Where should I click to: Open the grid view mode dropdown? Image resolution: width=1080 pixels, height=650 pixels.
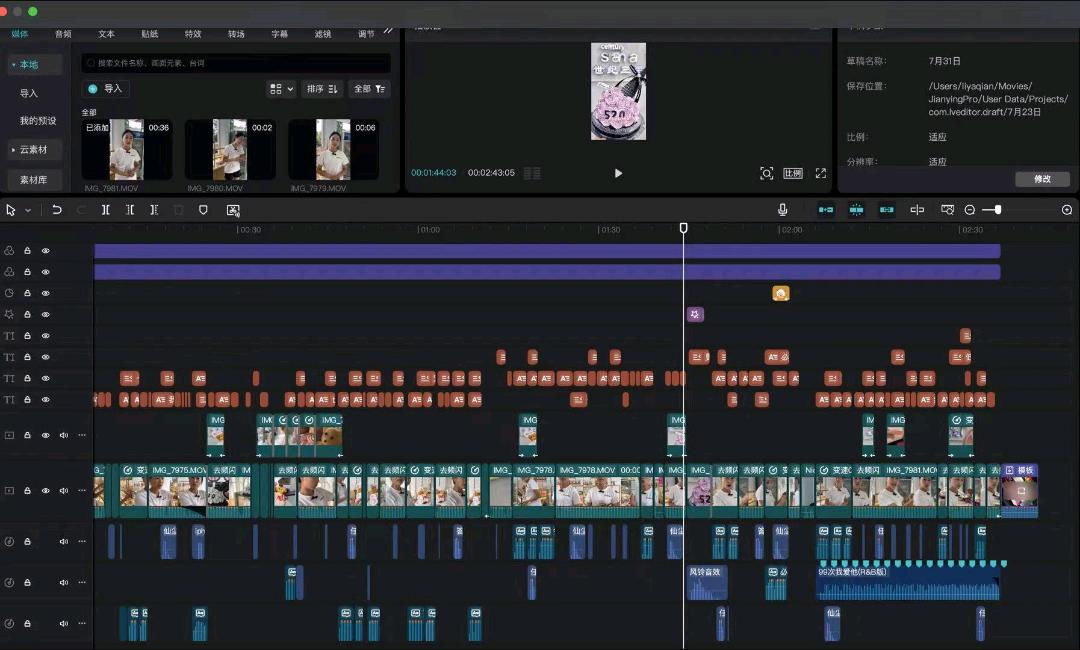(281, 89)
